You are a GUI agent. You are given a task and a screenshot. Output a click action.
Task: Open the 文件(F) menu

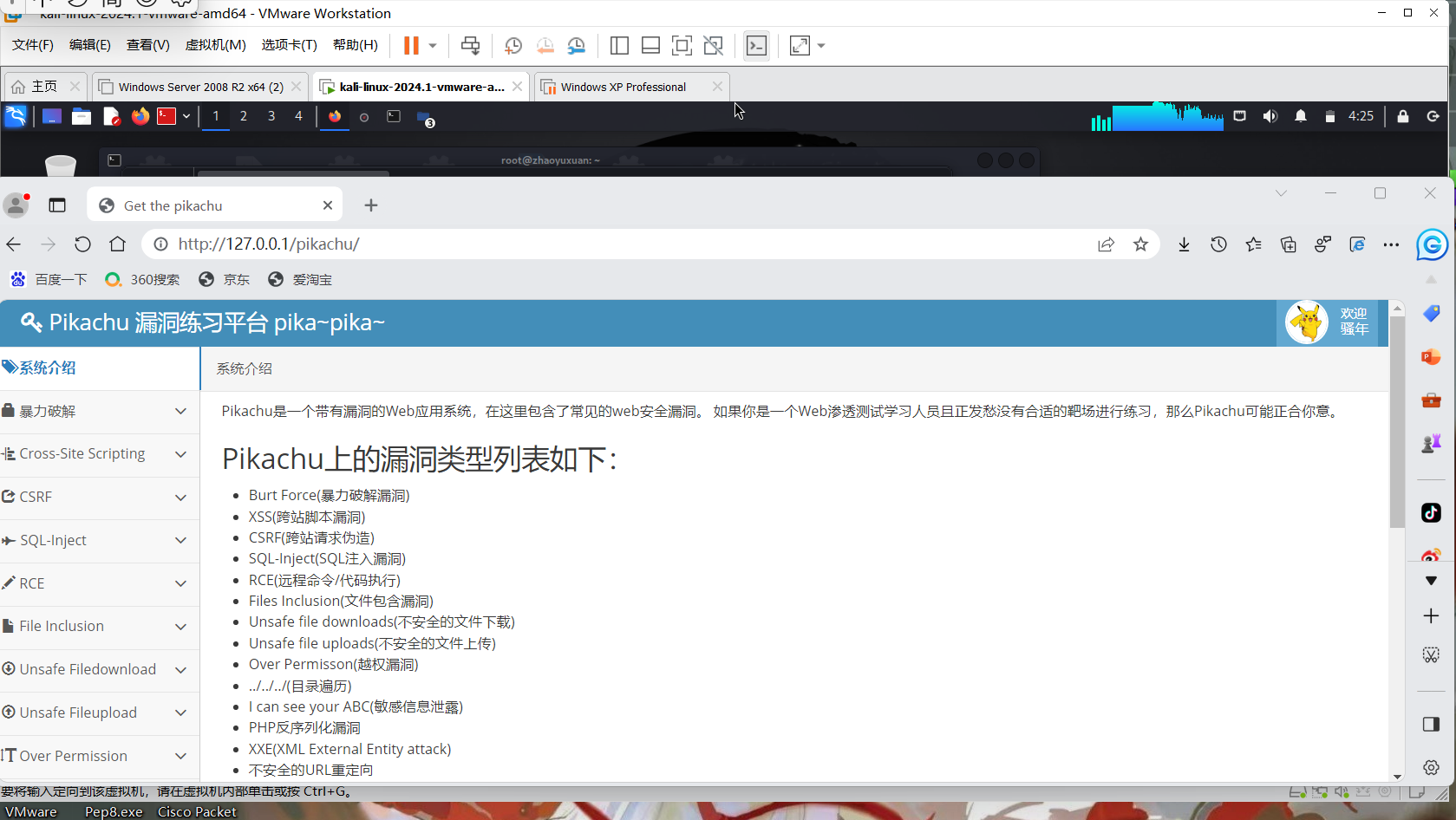coord(33,45)
